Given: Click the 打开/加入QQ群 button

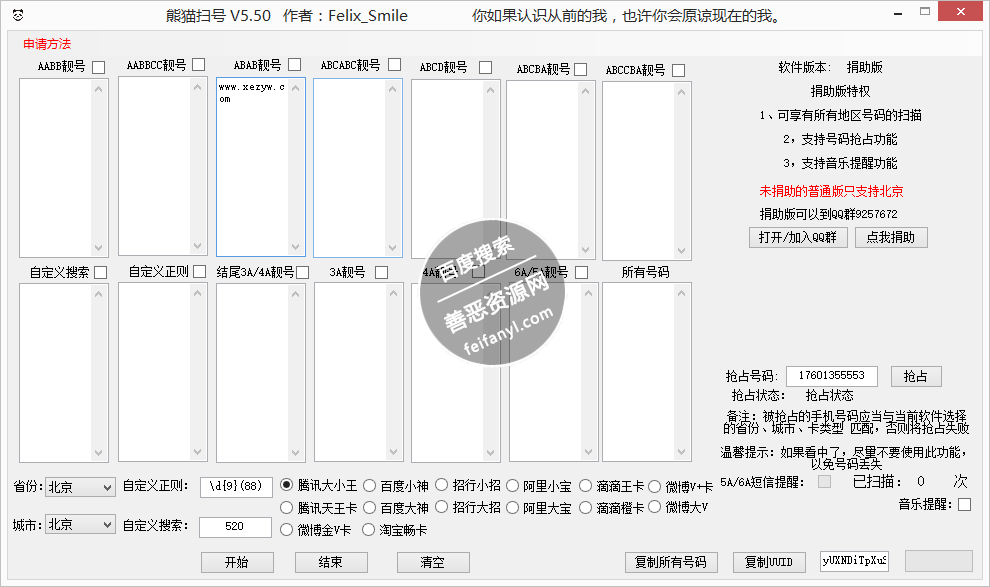Looking at the screenshot, I should click(798, 237).
